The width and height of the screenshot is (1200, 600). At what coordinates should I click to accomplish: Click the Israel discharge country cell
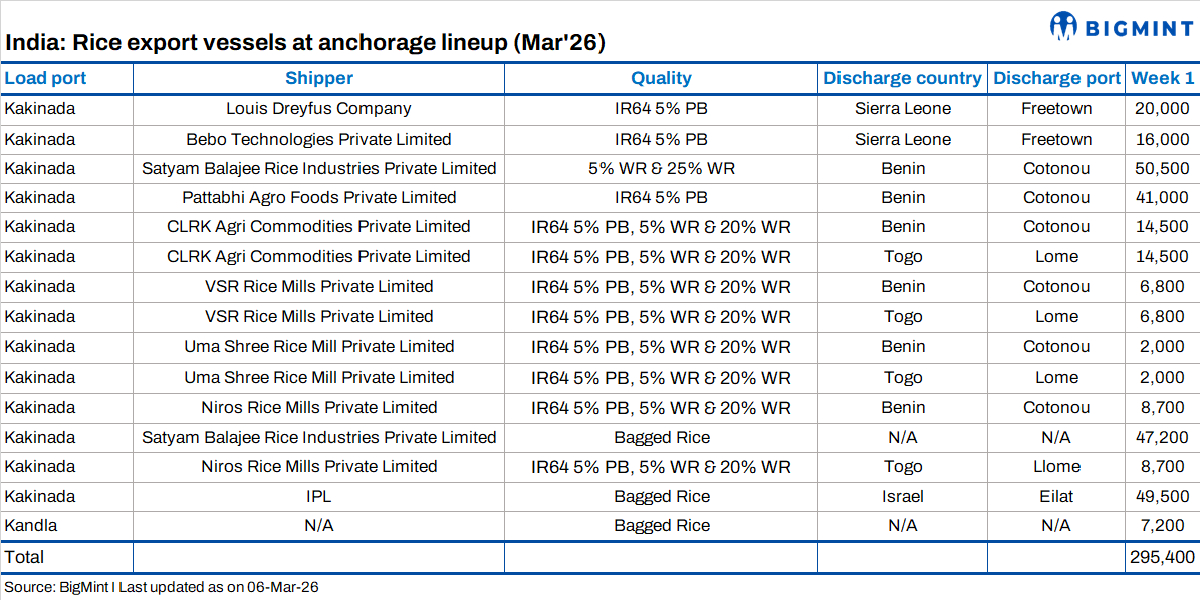tap(902, 496)
